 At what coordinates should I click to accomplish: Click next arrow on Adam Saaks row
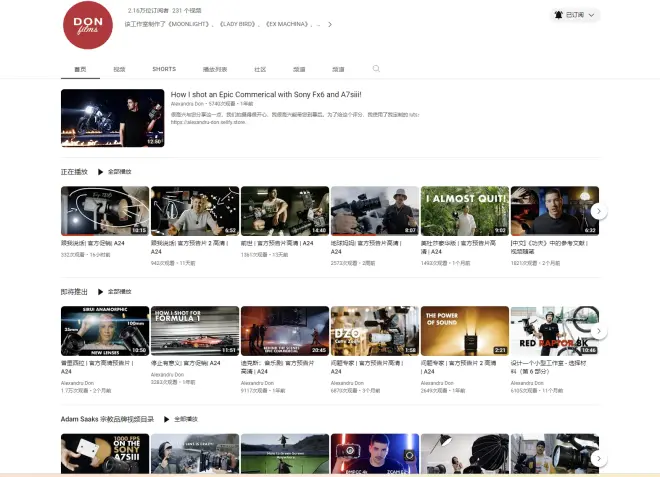pos(598,458)
